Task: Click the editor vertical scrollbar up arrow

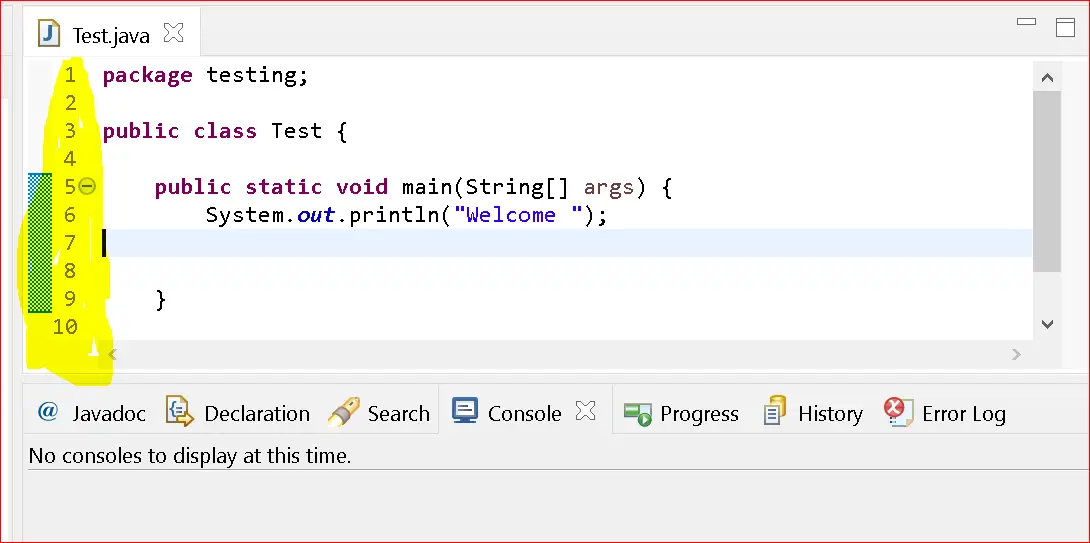Action: tap(1047, 78)
